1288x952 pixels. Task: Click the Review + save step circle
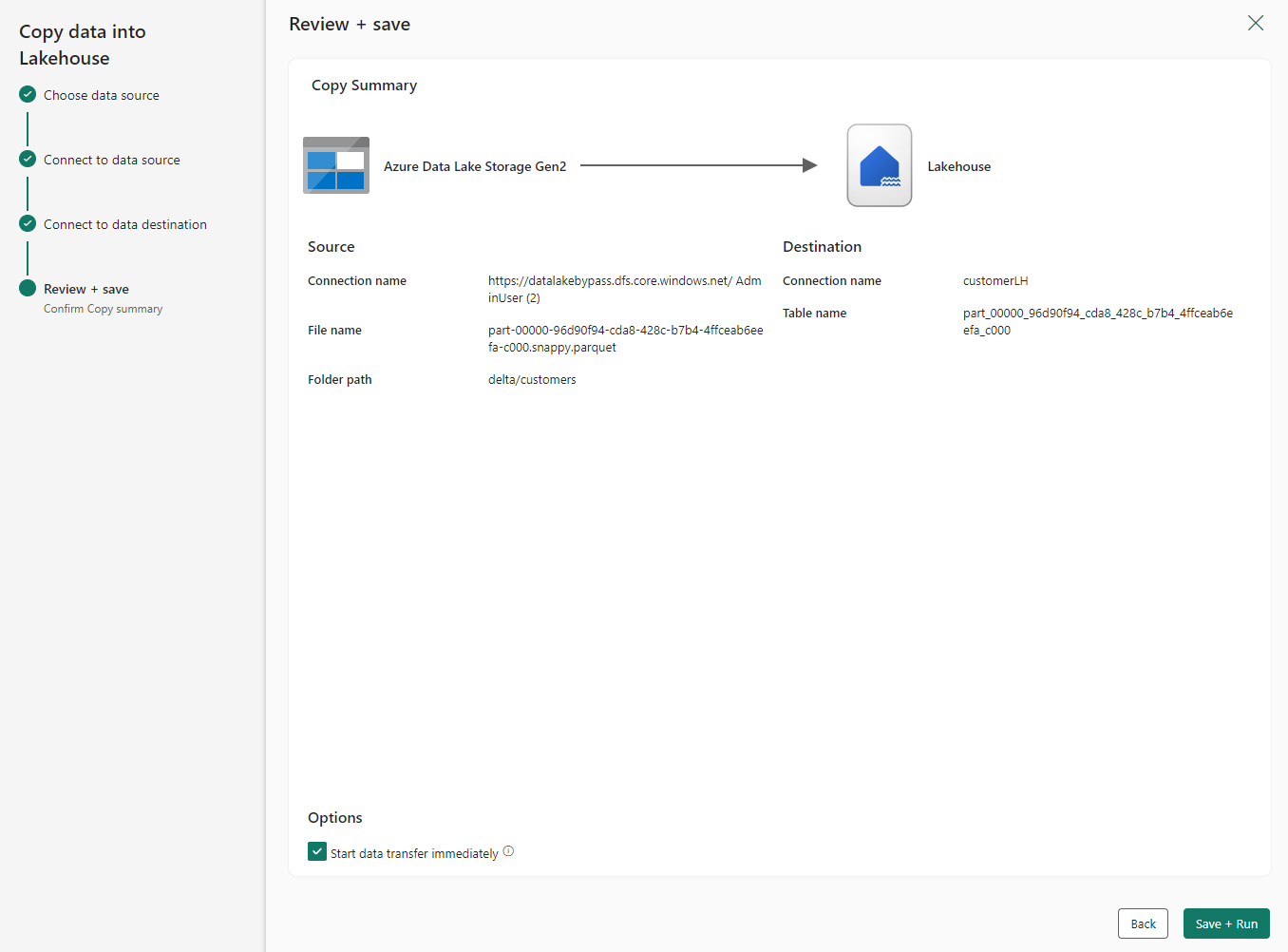point(28,288)
